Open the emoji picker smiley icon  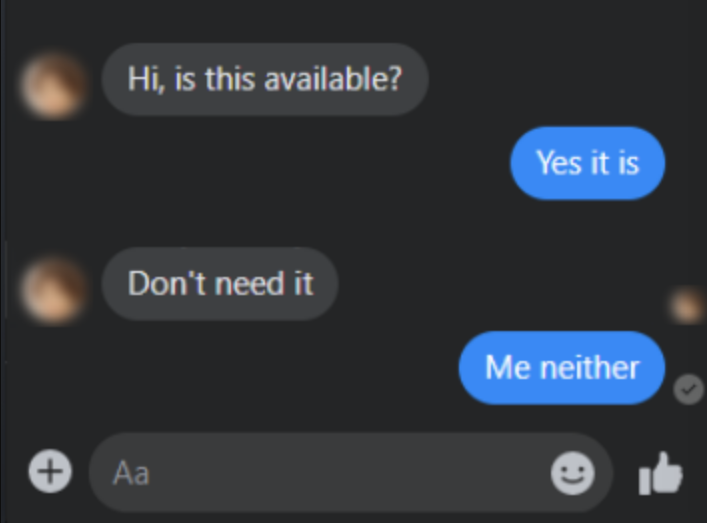(573, 473)
